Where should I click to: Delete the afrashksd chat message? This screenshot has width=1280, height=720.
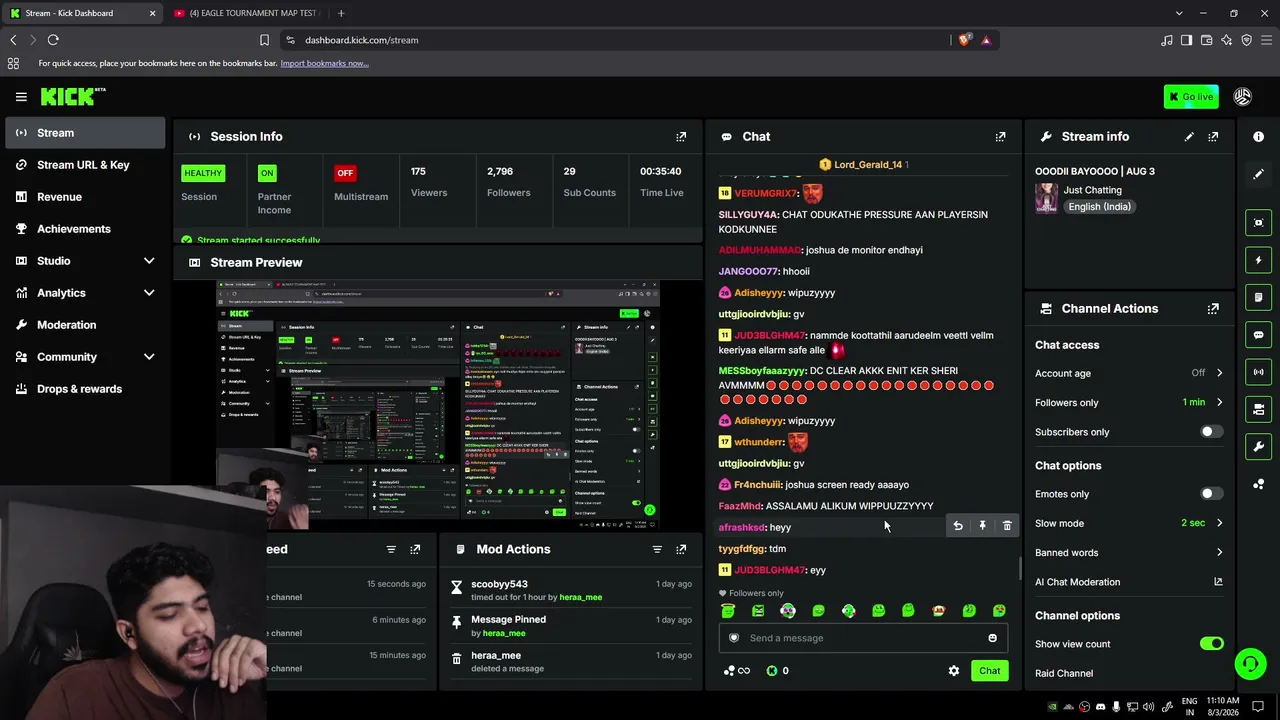[x=1007, y=526]
